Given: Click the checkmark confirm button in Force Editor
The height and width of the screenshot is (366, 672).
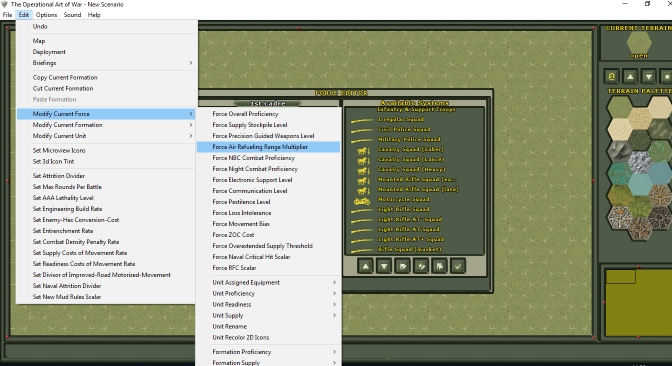Looking at the screenshot, I should pyautogui.click(x=458, y=266).
